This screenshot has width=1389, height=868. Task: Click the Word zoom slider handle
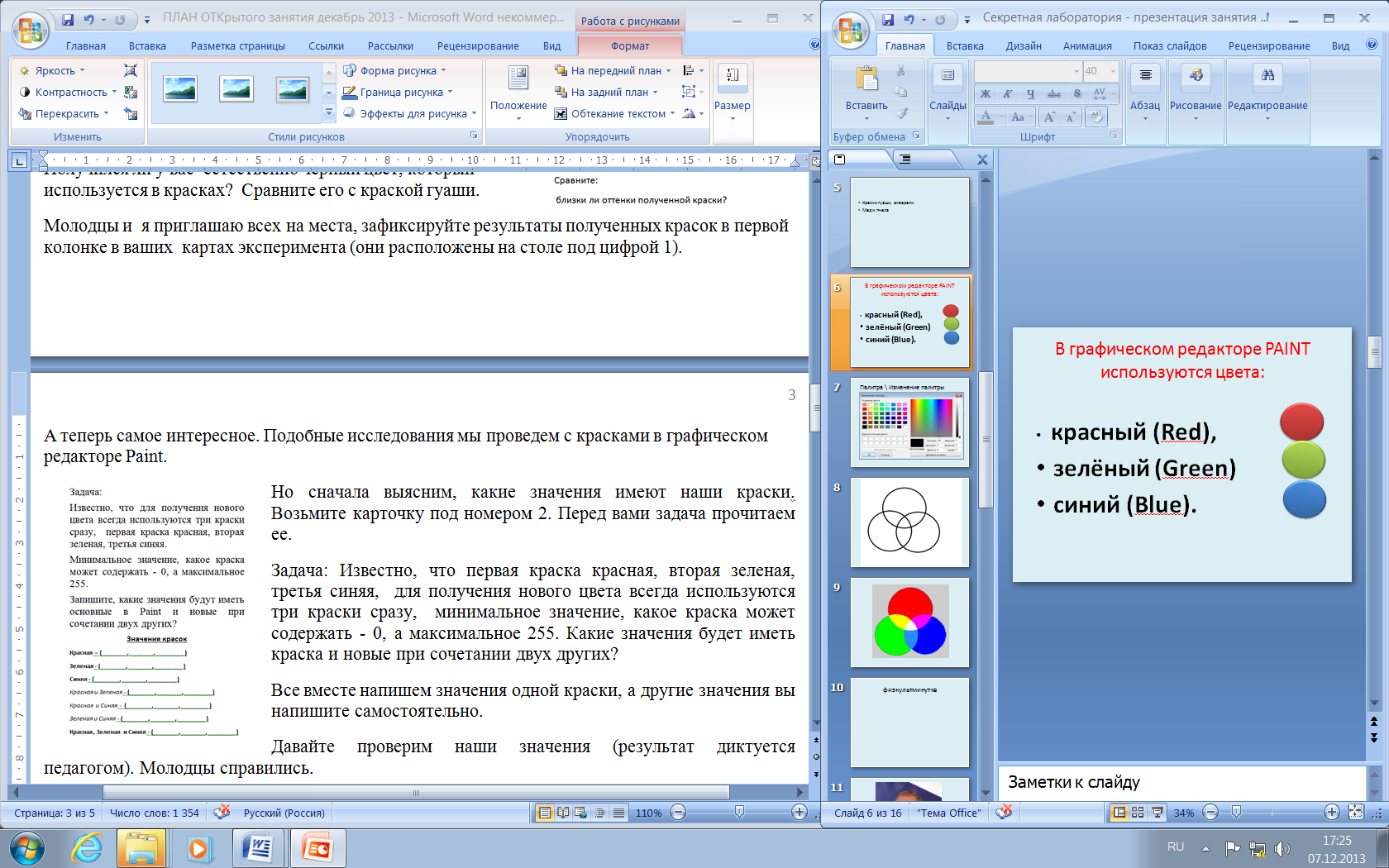tap(739, 813)
